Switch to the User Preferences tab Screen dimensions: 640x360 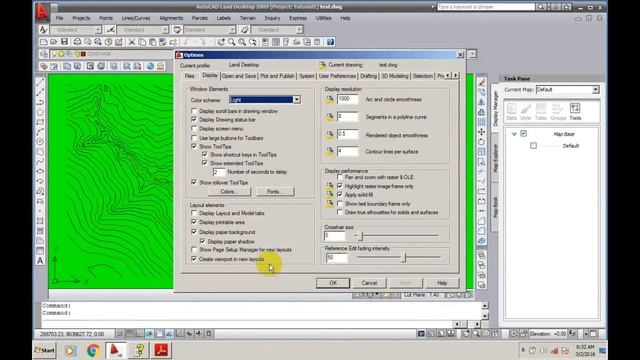click(x=337, y=76)
